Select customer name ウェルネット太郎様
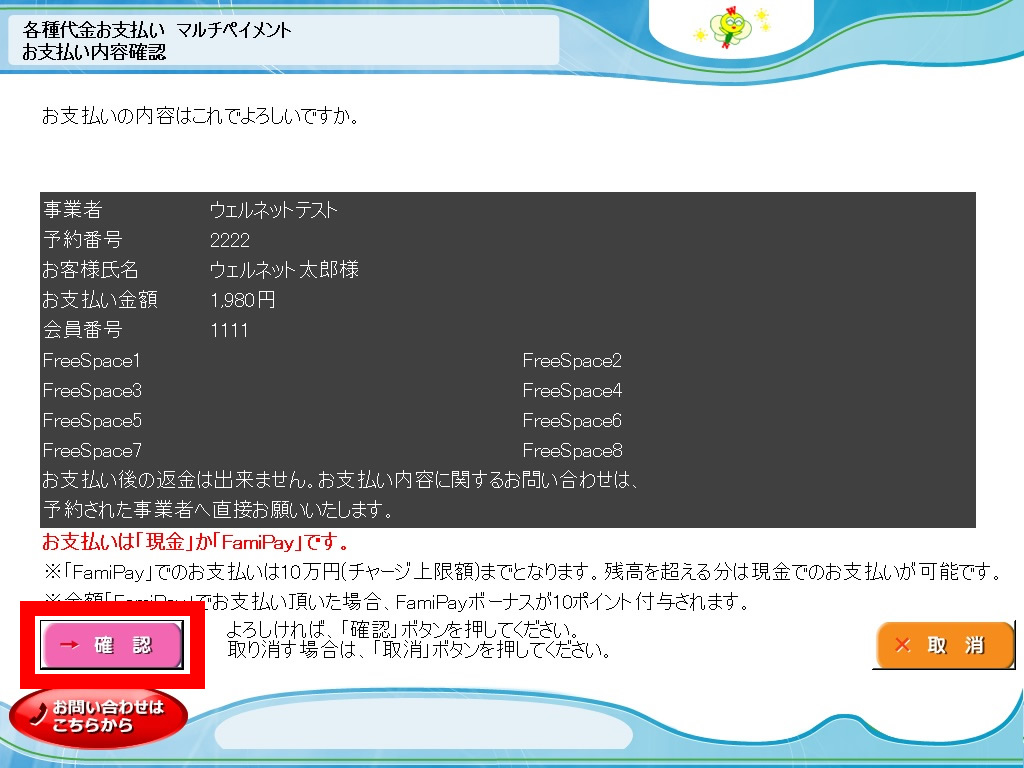The width and height of the screenshot is (1024, 768). click(284, 270)
